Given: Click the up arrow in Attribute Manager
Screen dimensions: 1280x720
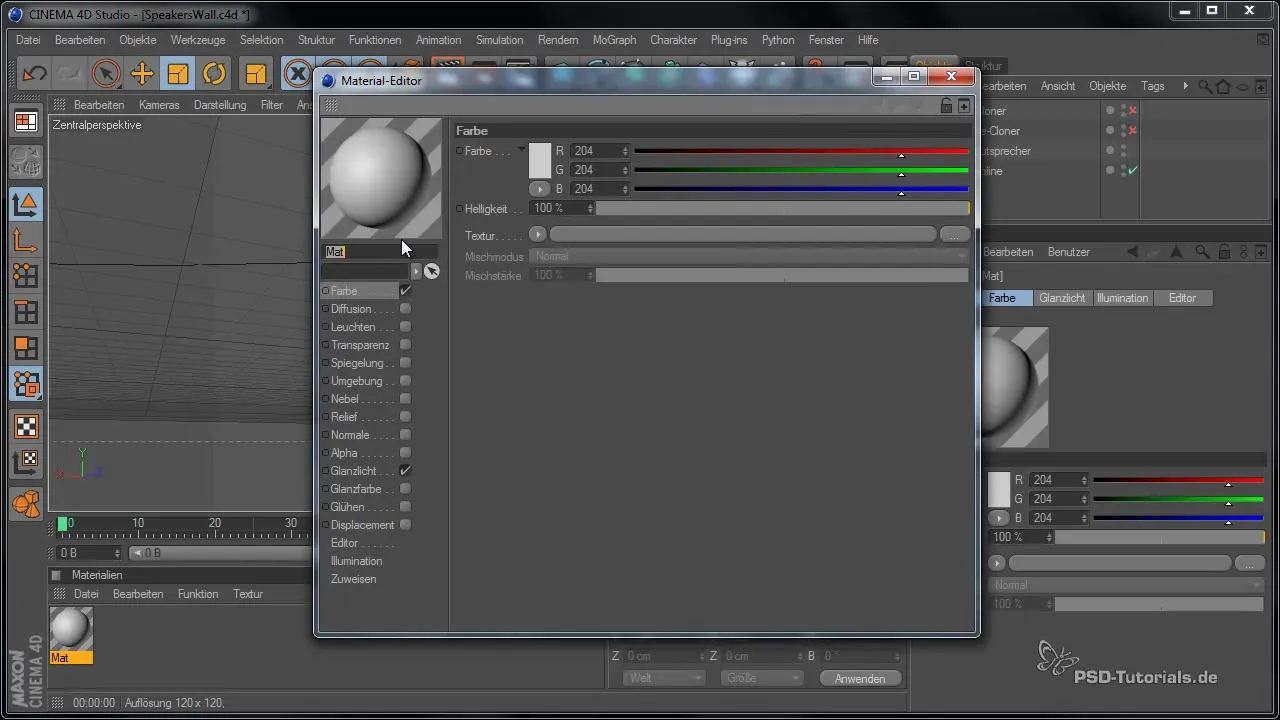Looking at the screenshot, I should pyautogui.click(x=1176, y=252).
